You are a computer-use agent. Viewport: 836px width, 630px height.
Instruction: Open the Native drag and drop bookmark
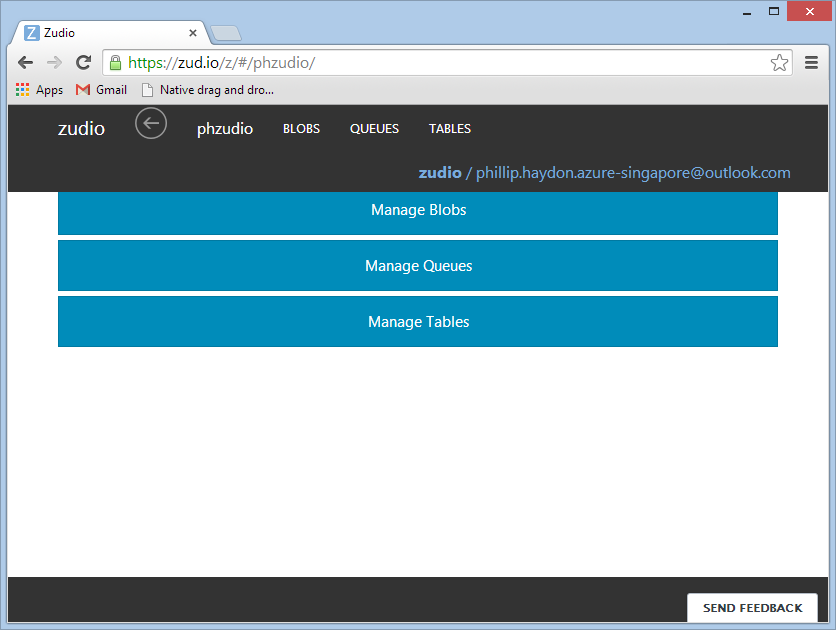point(208,90)
